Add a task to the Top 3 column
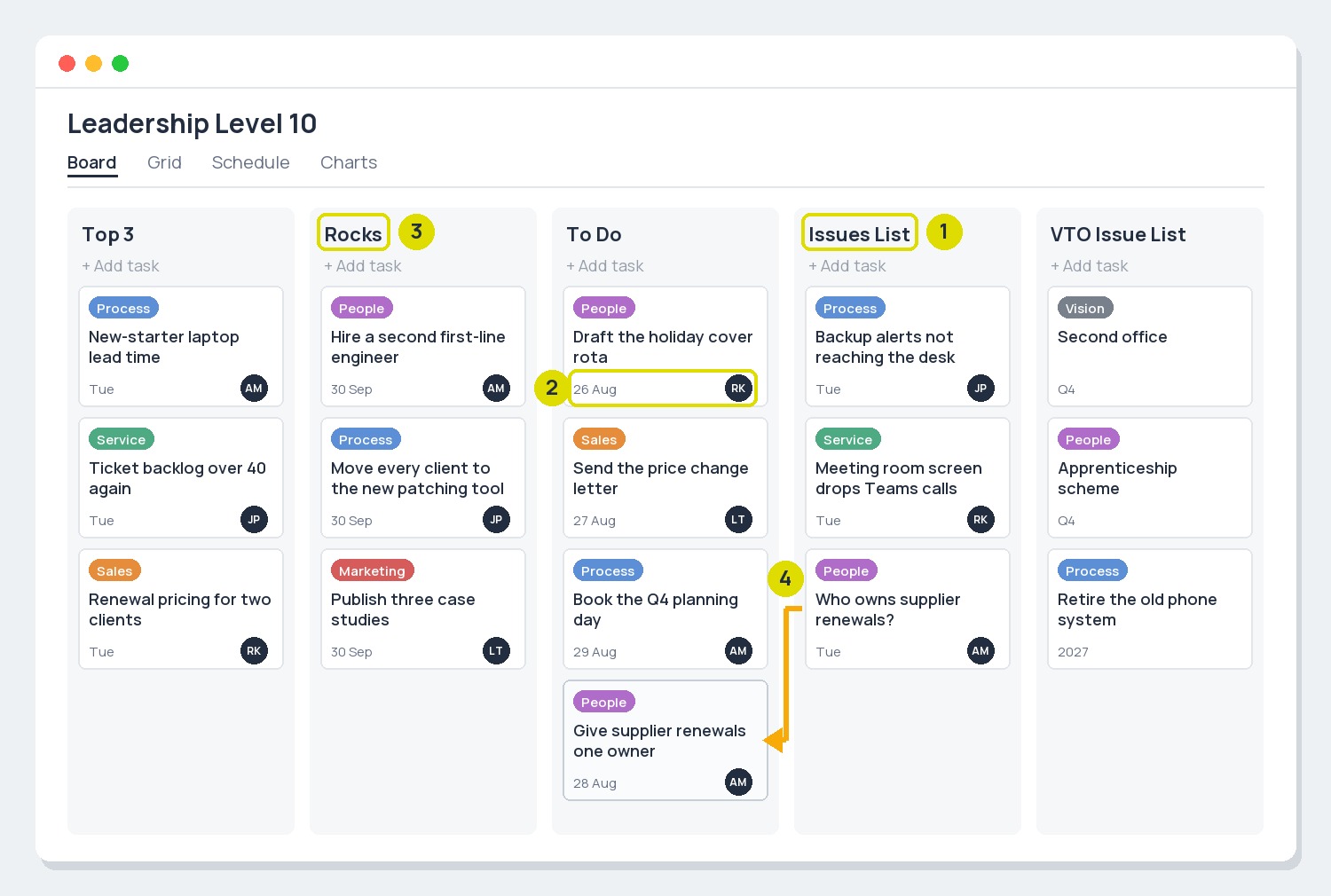The width and height of the screenshot is (1331, 896). pyautogui.click(x=121, y=266)
